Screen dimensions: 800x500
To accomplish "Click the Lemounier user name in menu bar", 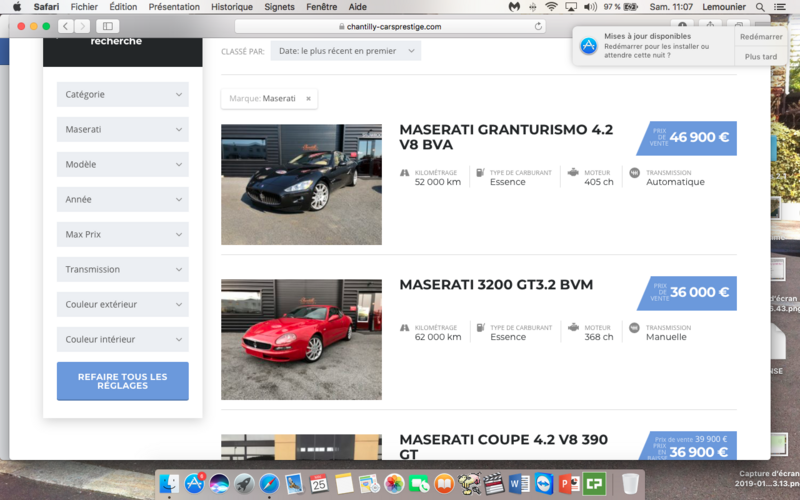I will (x=723, y=7).
